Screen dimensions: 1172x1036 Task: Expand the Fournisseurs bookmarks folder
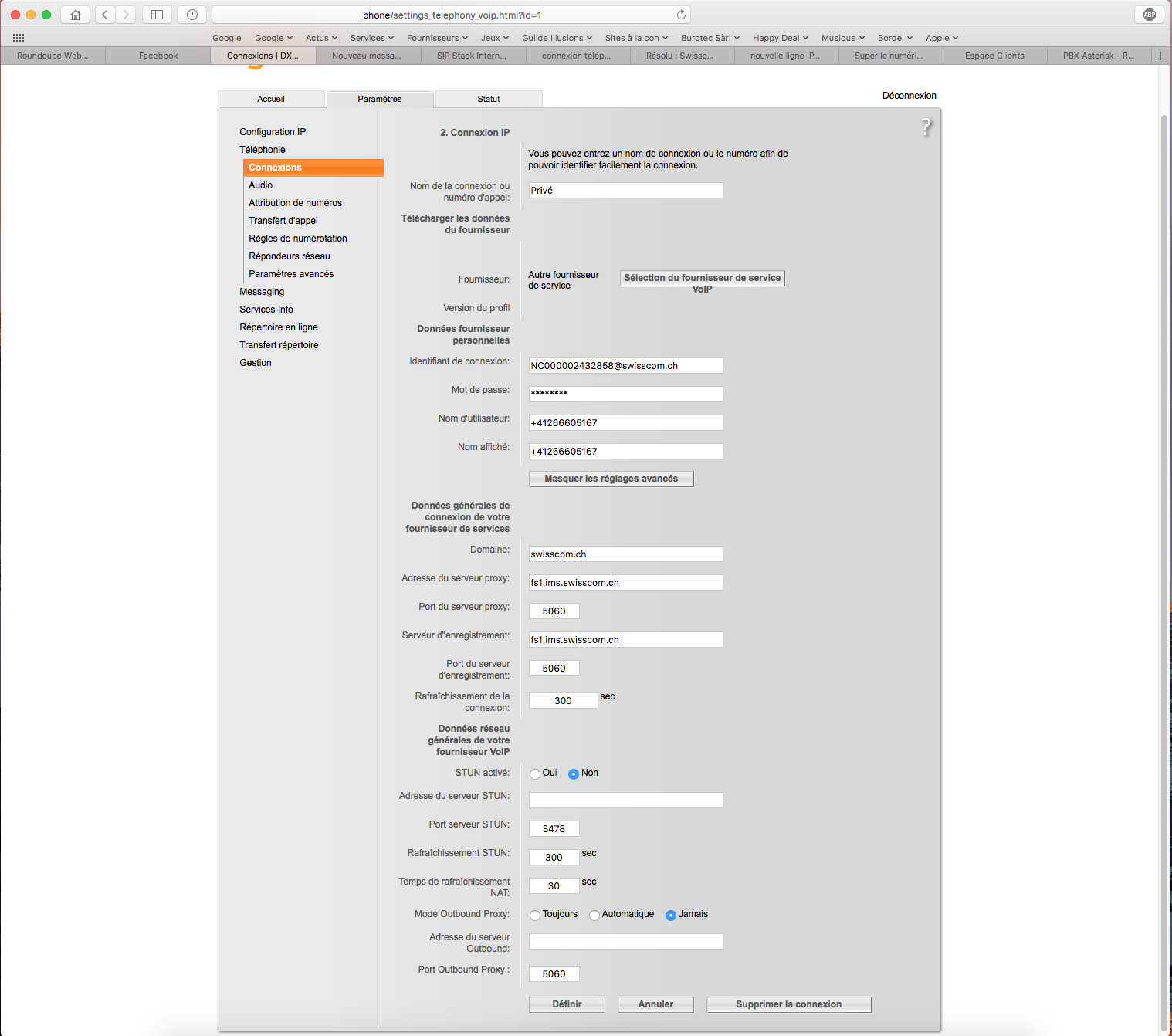pos(437,38)
